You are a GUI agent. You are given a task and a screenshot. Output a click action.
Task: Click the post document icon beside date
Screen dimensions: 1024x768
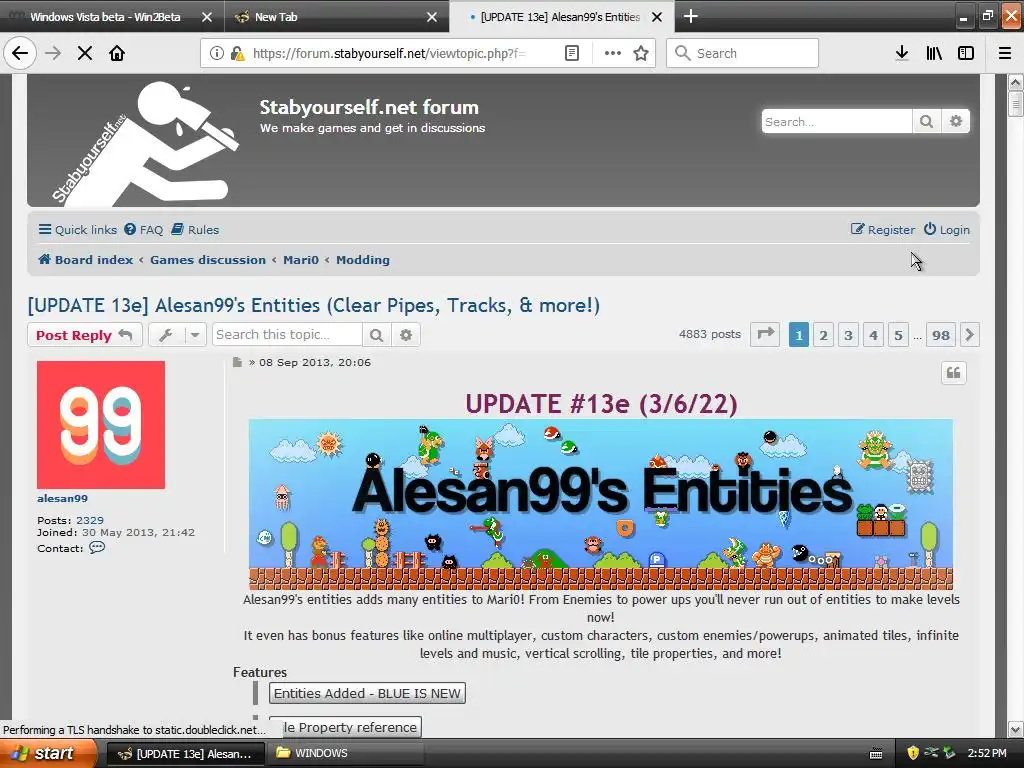coord(237,362)
